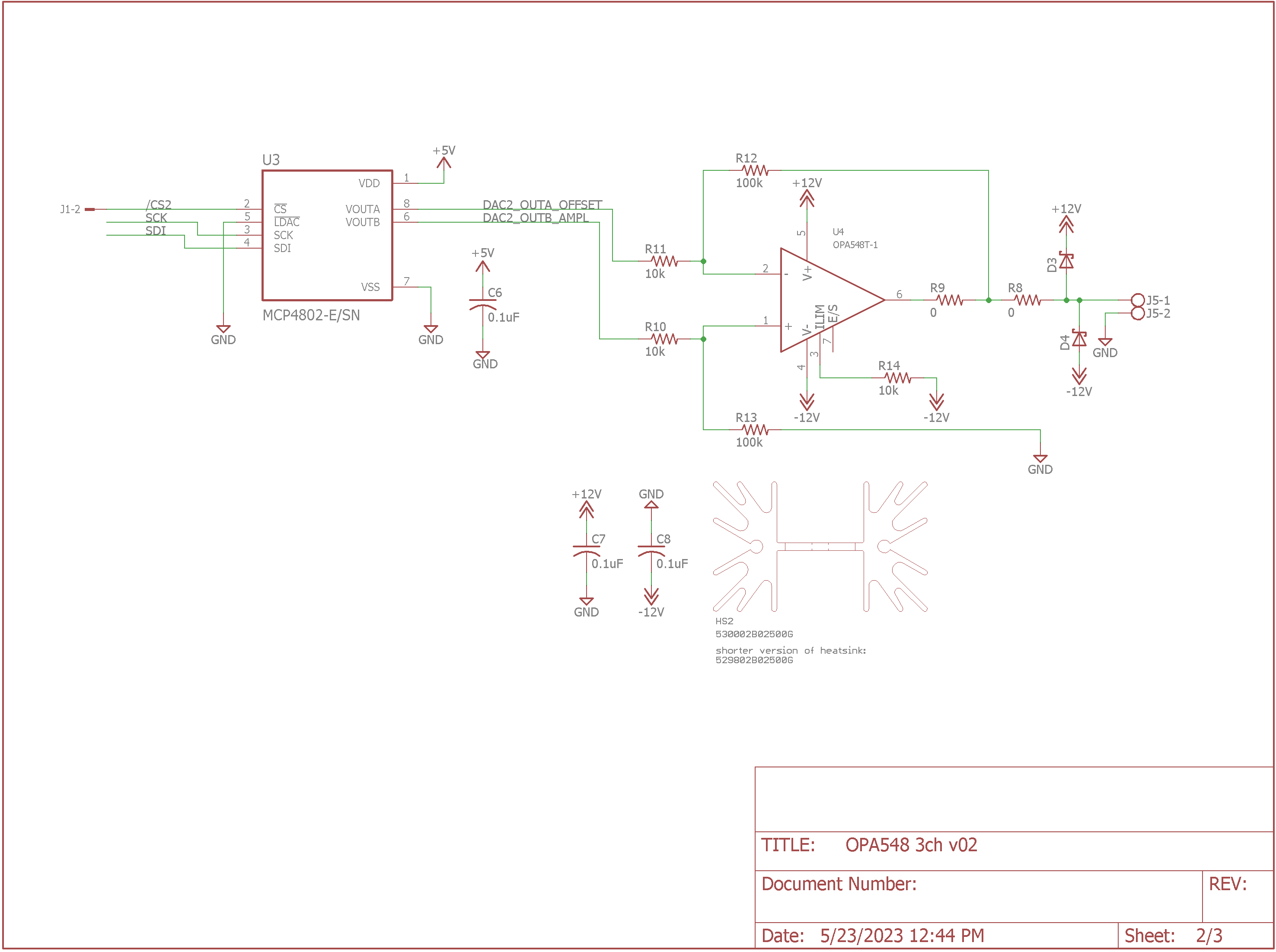Select the 'REV:' field in title block
Screen dimensions: 1276x952
tap(1228, 884)
